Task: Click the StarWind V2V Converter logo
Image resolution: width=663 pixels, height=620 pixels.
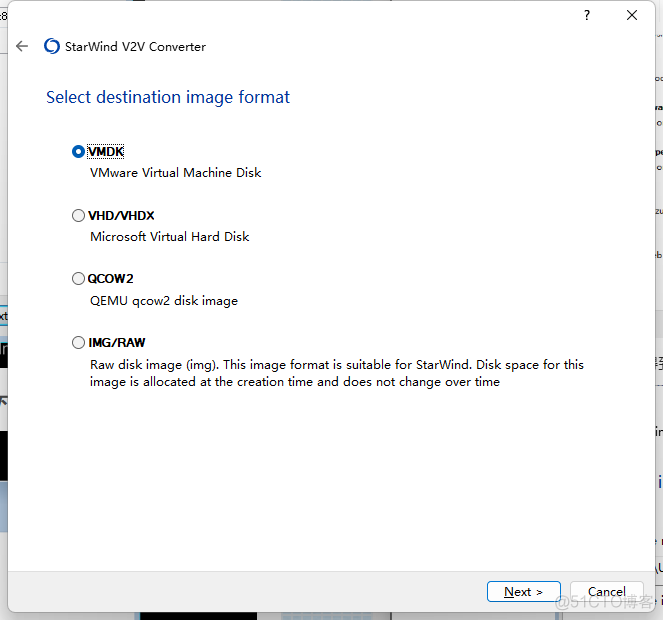Action: [x=52, y=46]
